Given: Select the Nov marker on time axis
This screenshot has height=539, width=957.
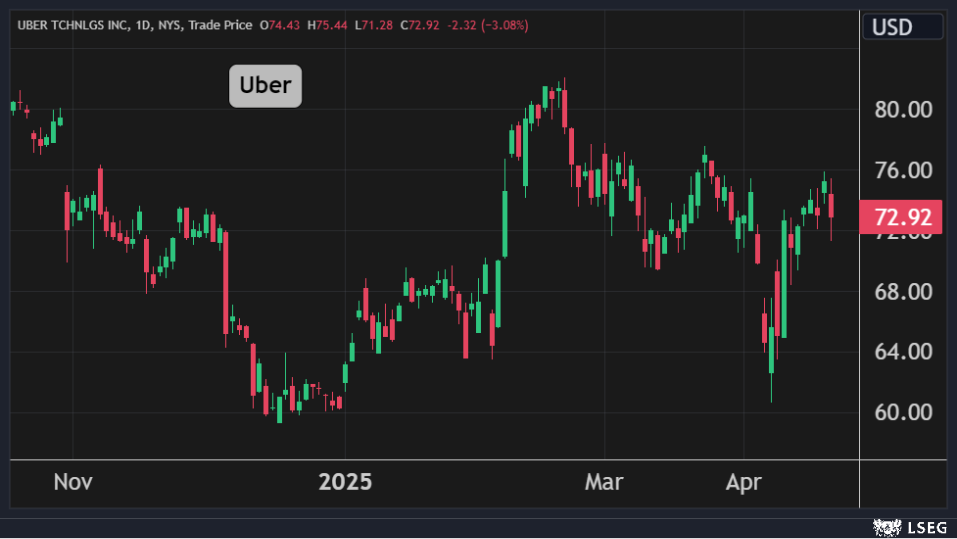Looking at the screenshot, I should 72,482.
